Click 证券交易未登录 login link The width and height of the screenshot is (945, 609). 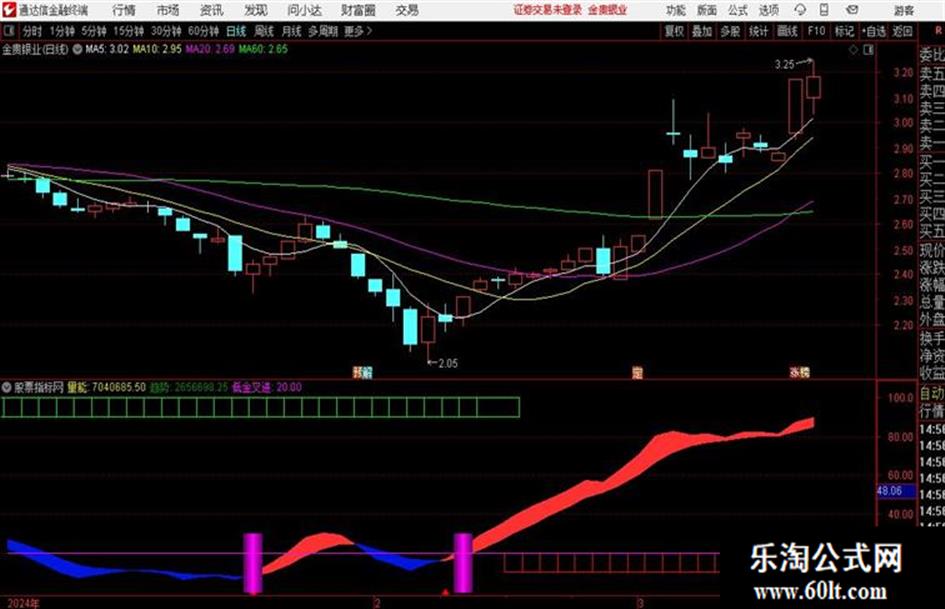point(548,10)
